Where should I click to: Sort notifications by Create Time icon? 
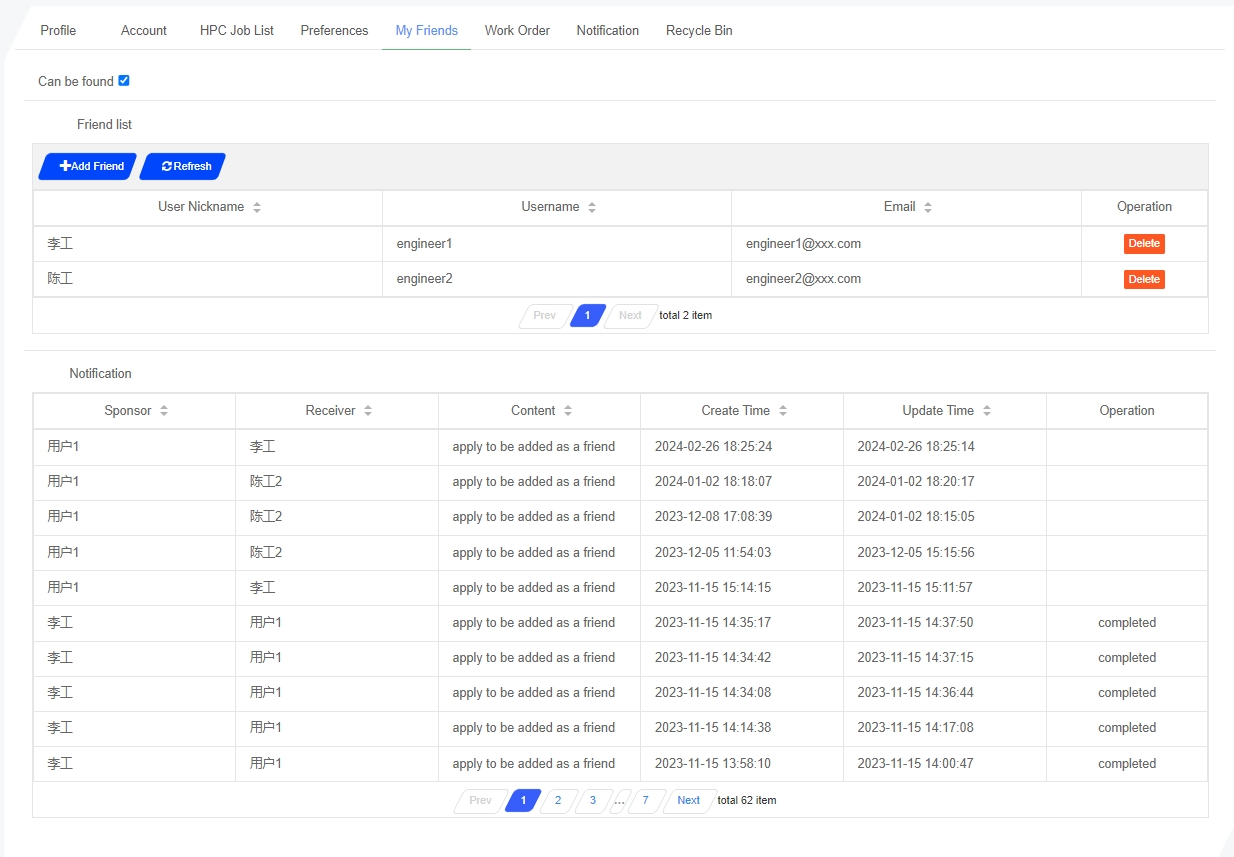pyautogui.click(x=783, y=411)
